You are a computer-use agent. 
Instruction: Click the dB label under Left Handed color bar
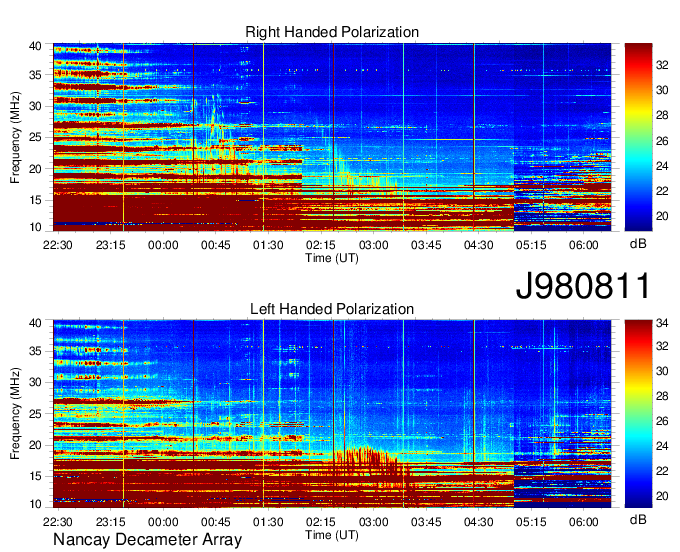(638, 519)
